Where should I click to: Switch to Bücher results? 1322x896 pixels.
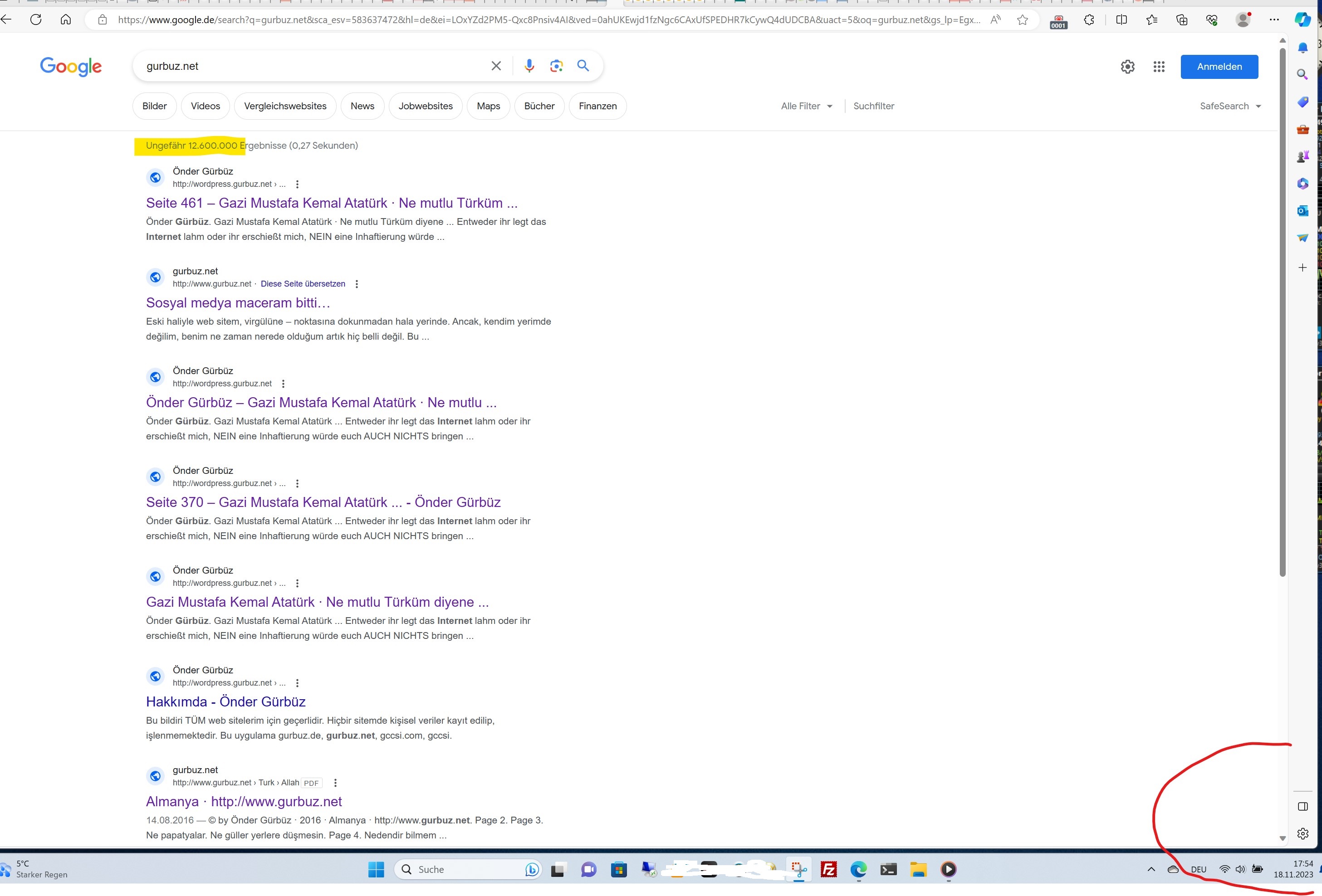click(x=539, y=106)
